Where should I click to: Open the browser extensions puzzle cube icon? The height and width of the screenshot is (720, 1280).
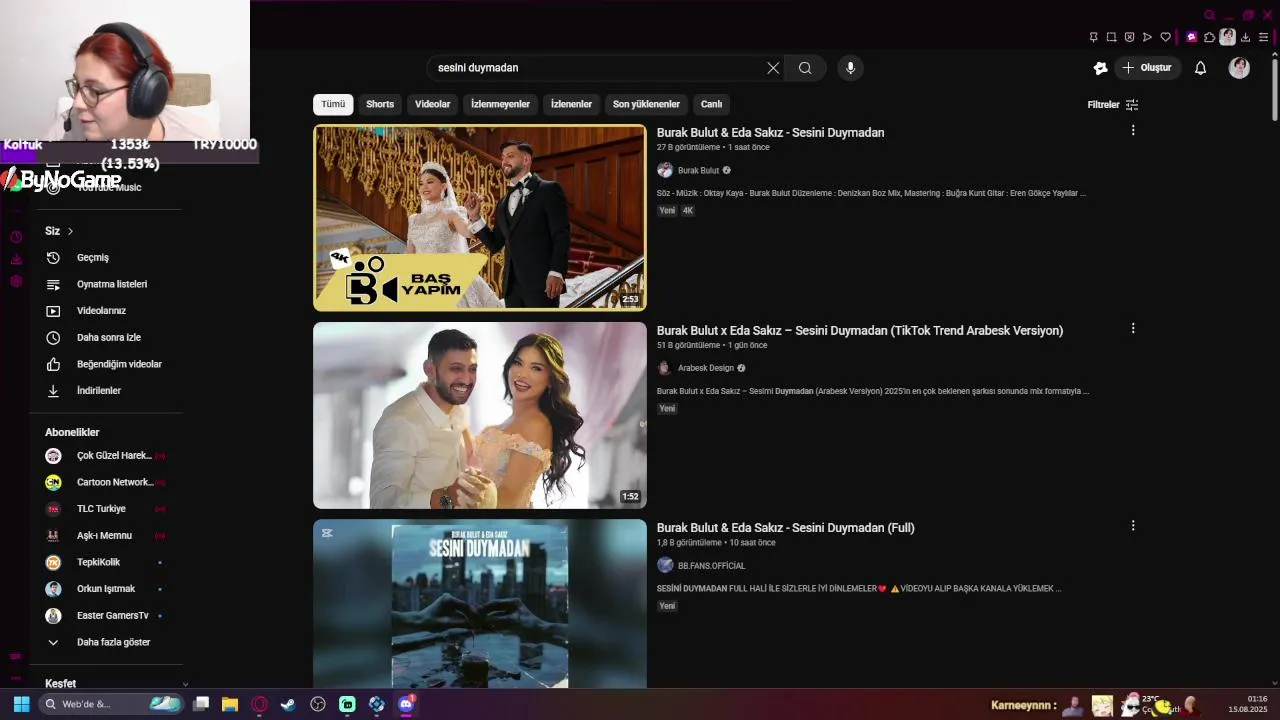[1209, 37]
